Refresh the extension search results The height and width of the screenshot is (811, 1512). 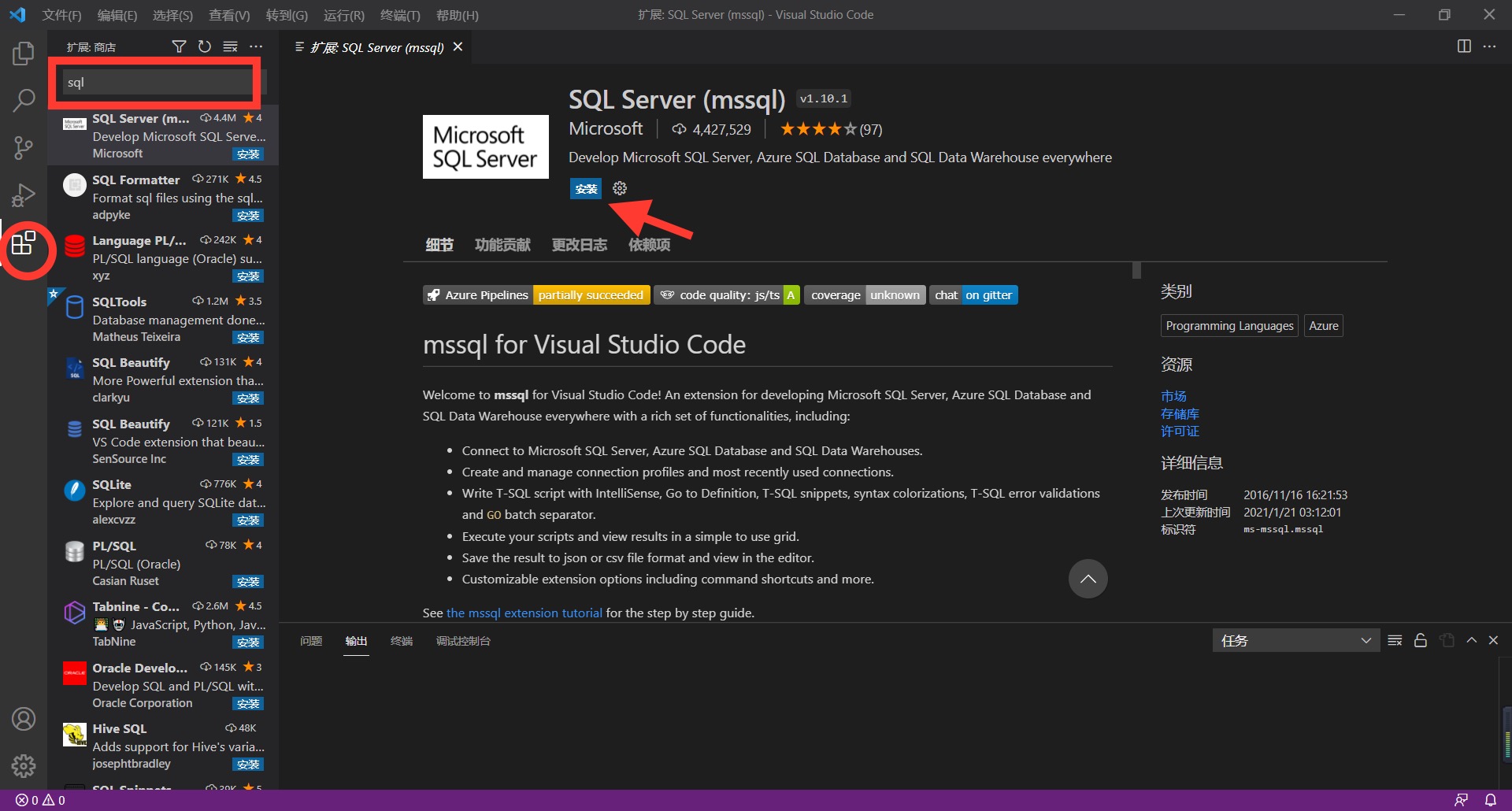204,46
